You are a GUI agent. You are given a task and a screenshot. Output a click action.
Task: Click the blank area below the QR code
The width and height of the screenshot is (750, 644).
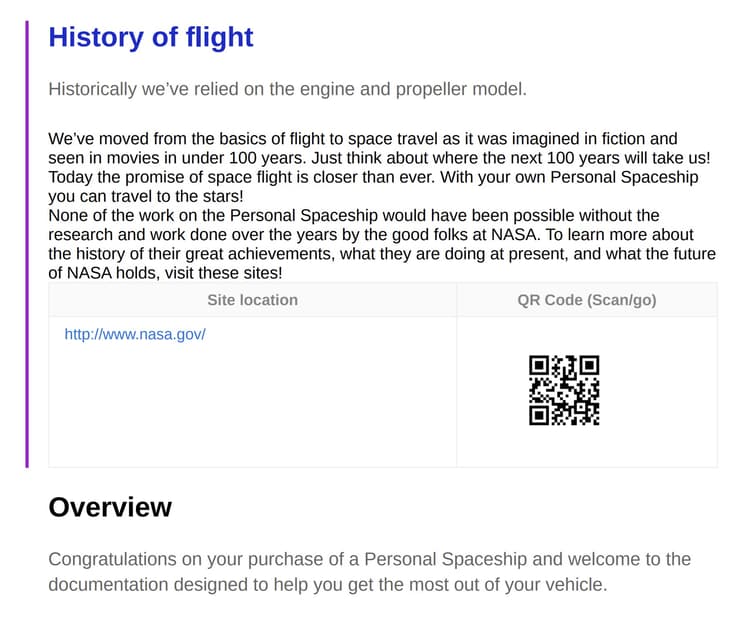click(586, 447)
